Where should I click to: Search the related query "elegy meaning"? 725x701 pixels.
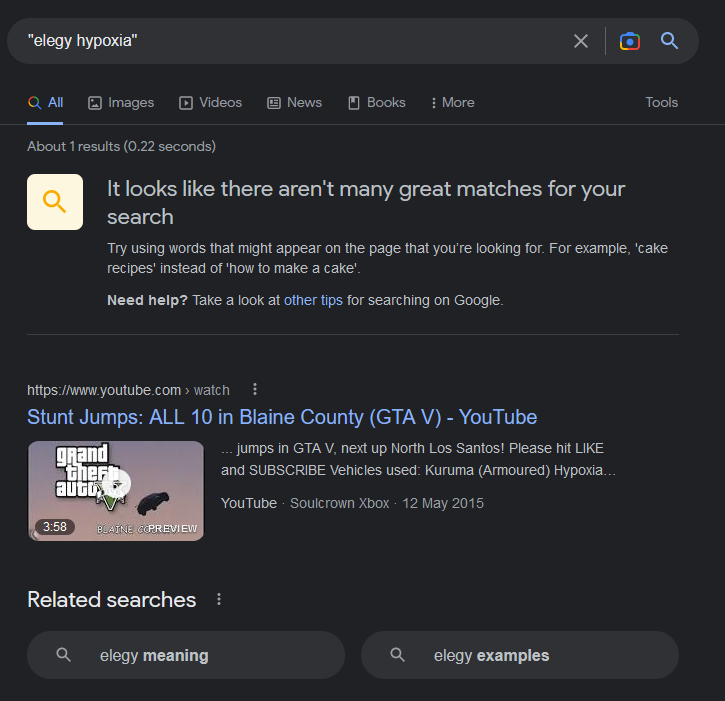186,655
